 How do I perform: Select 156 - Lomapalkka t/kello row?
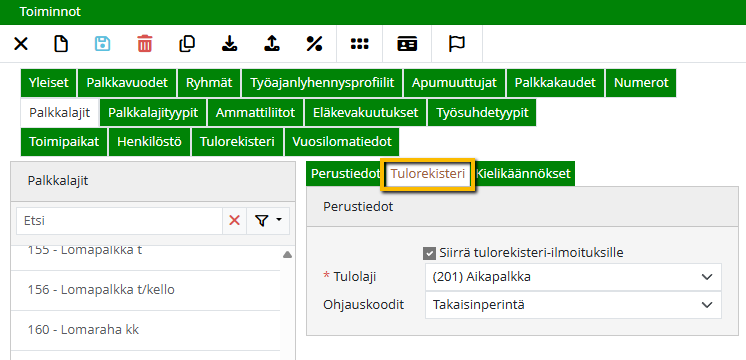coord(145,290)
